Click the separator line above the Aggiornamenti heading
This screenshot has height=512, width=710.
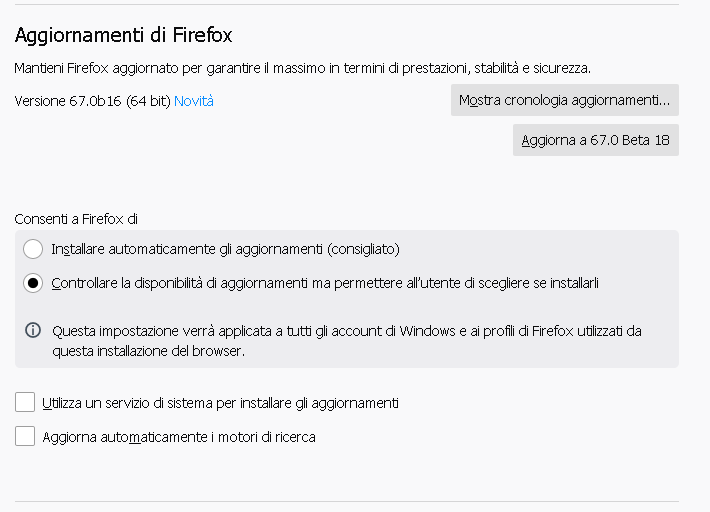[x=347, y=5]
